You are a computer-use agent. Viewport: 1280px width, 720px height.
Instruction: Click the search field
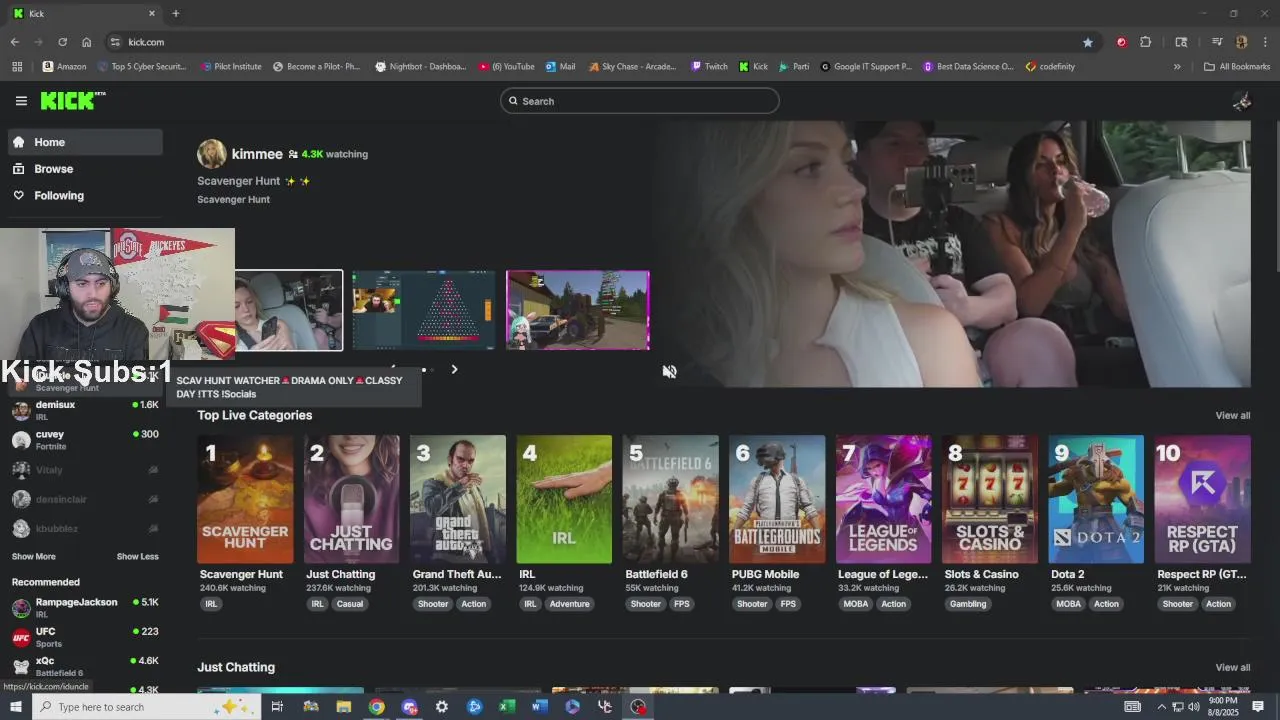[x=640, y=101]
